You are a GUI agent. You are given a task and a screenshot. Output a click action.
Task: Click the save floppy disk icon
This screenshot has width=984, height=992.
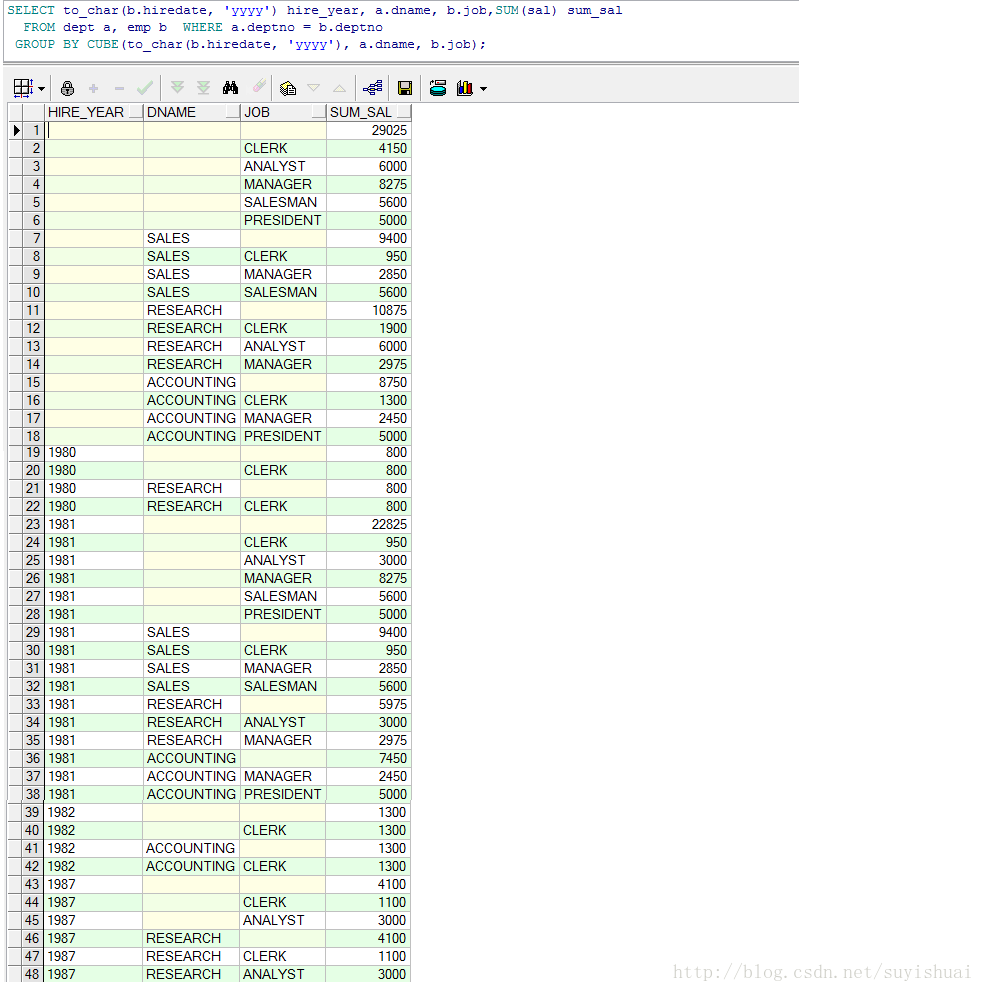(405, 88)
